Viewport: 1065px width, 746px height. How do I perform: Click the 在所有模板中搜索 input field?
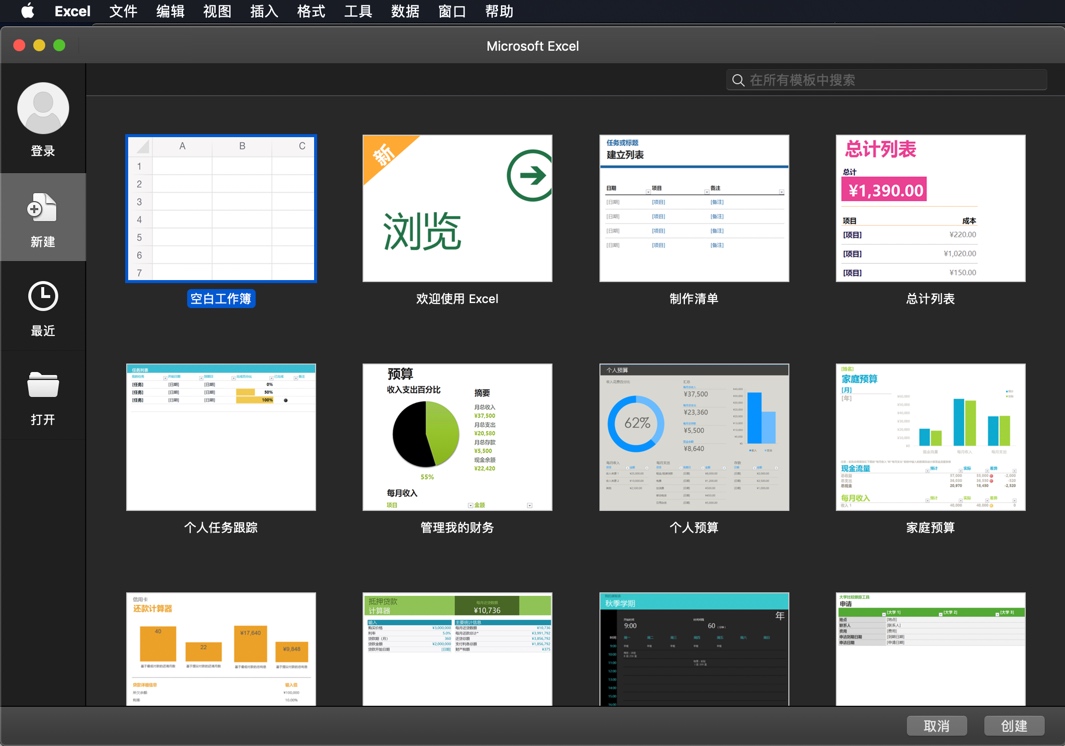[x=890, y=79]
